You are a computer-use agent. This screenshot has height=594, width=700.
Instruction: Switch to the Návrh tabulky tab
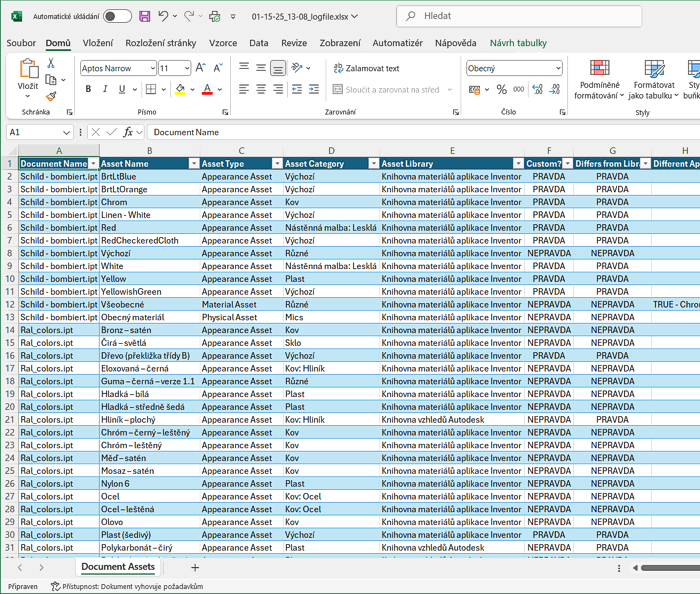tap(518, 43)
